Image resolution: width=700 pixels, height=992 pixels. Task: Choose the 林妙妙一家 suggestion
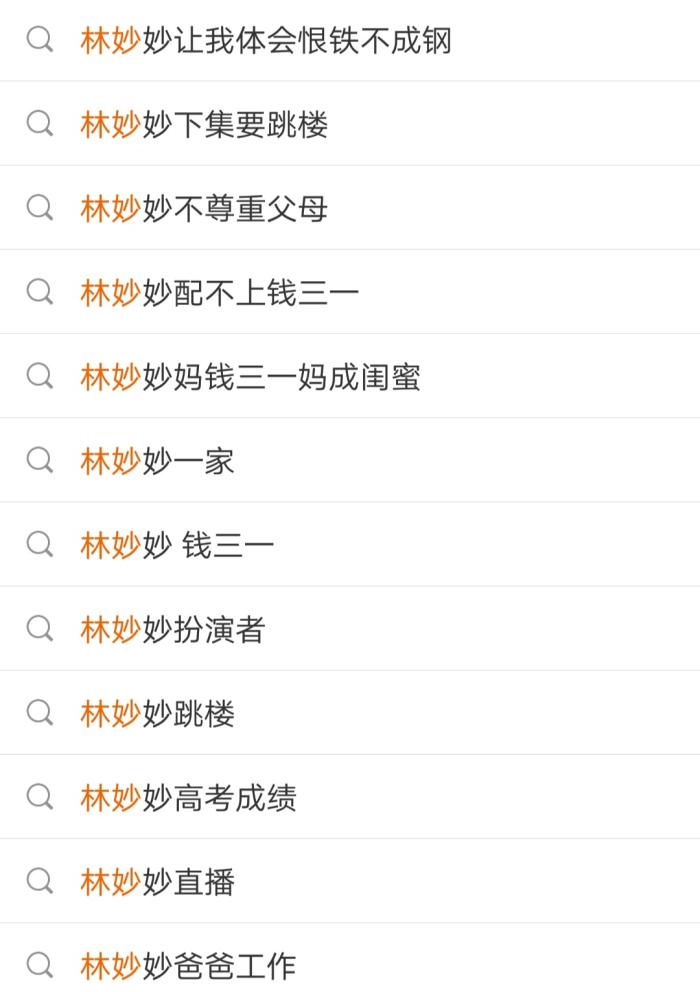tap(158, 461)
